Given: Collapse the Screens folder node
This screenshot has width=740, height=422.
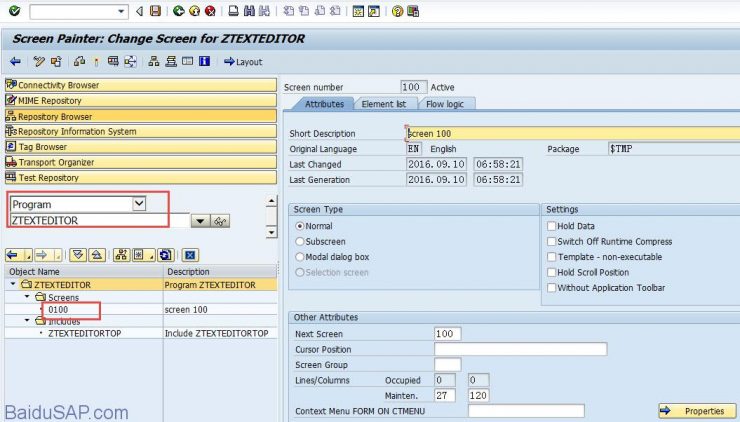Looking at the screenshot, I should (x=27, y=297).
